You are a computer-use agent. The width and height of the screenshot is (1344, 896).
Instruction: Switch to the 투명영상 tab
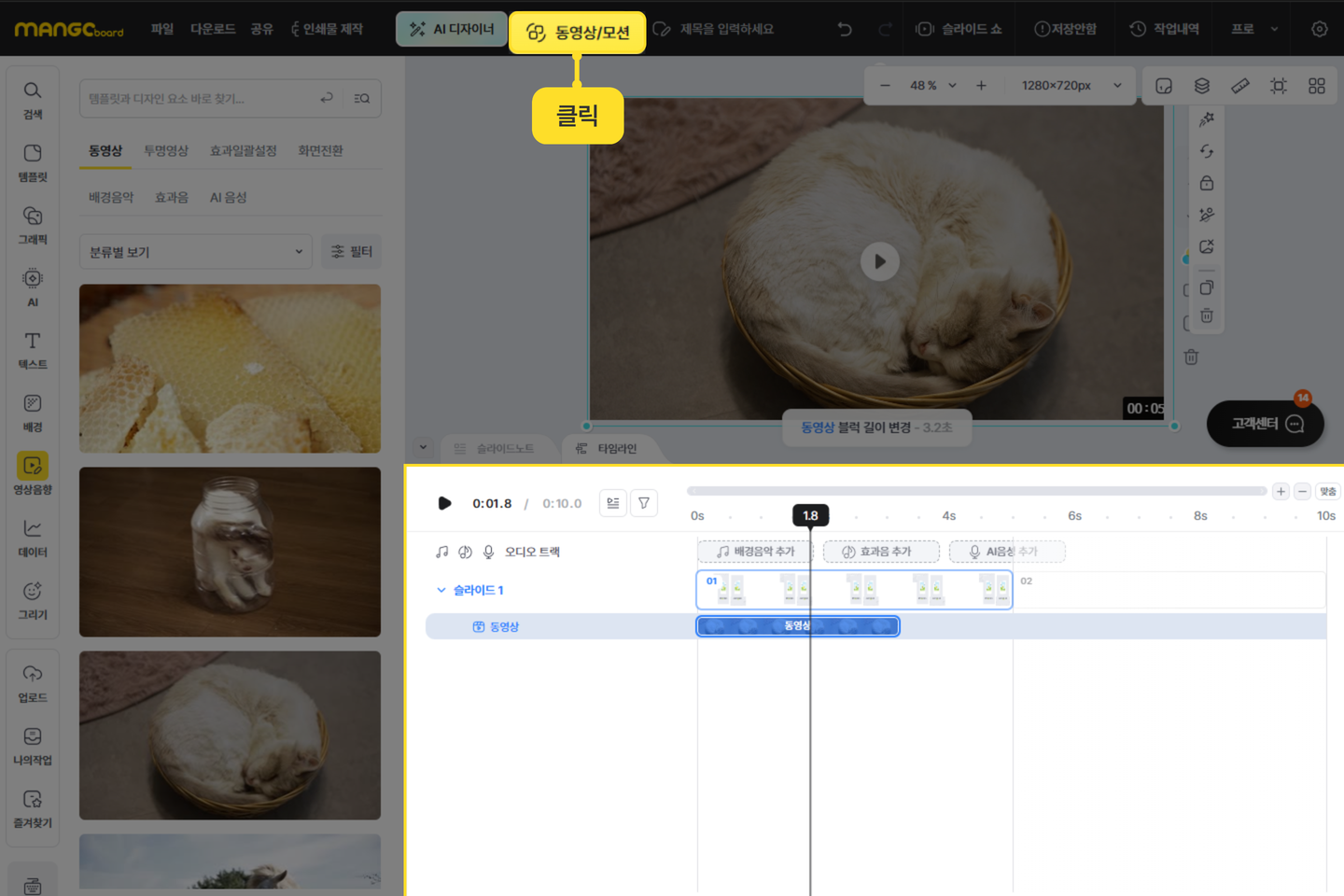(x=166, y=150)
